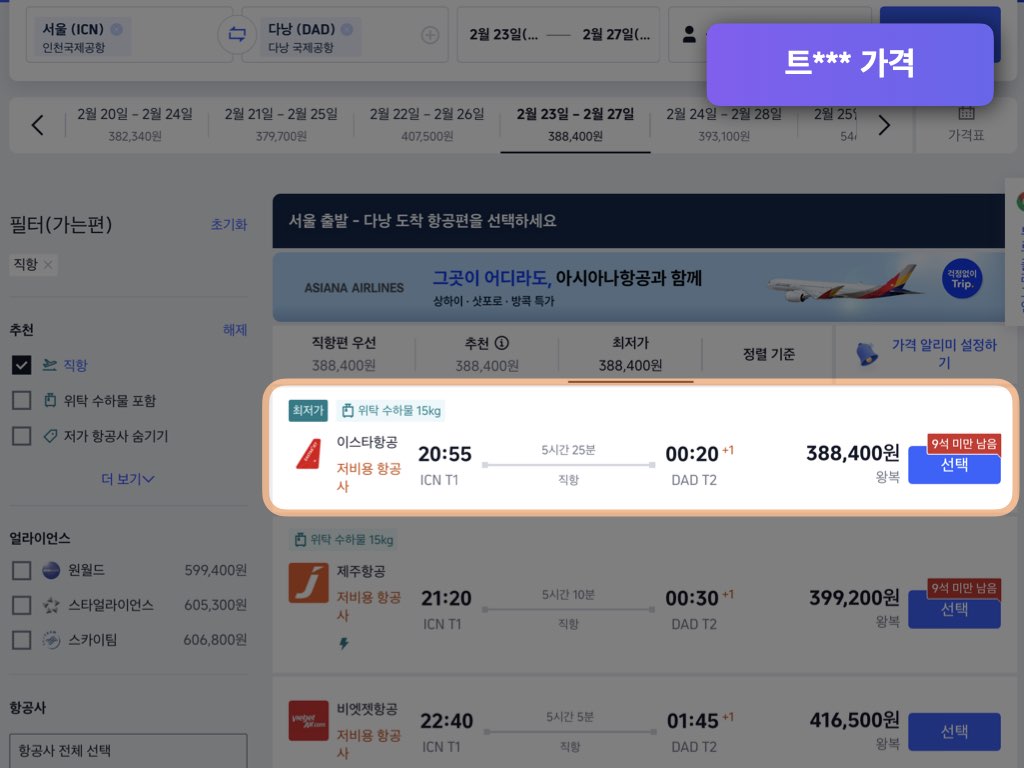Open the passenger selection person icon
The image size is (1024, 768).
tap(689, 34)
